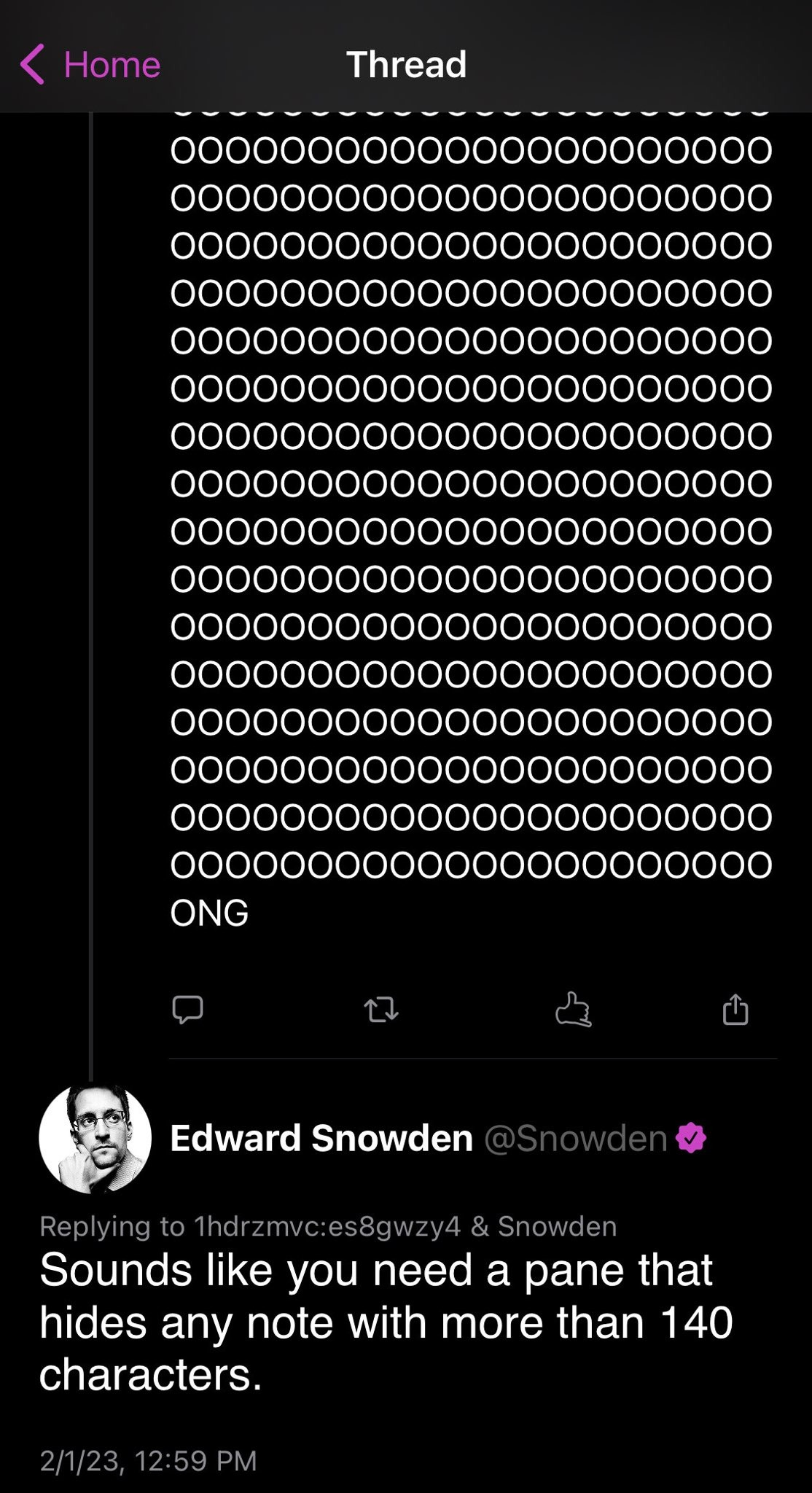Select the 'Sounds like you need a pane' text
The width and height of the screenshot is (812, 1493).
pos(386,1322)
